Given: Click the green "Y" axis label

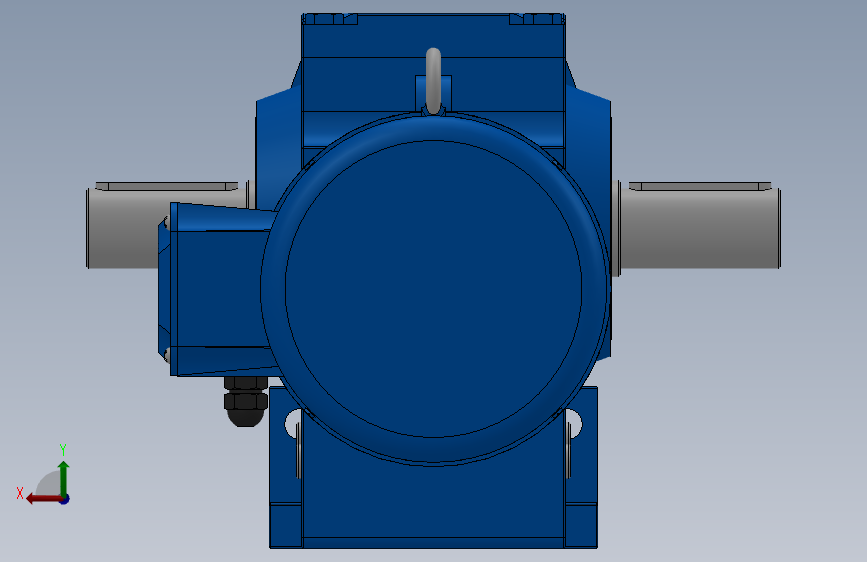Looking at the screenshot, I should coord(63,450).
